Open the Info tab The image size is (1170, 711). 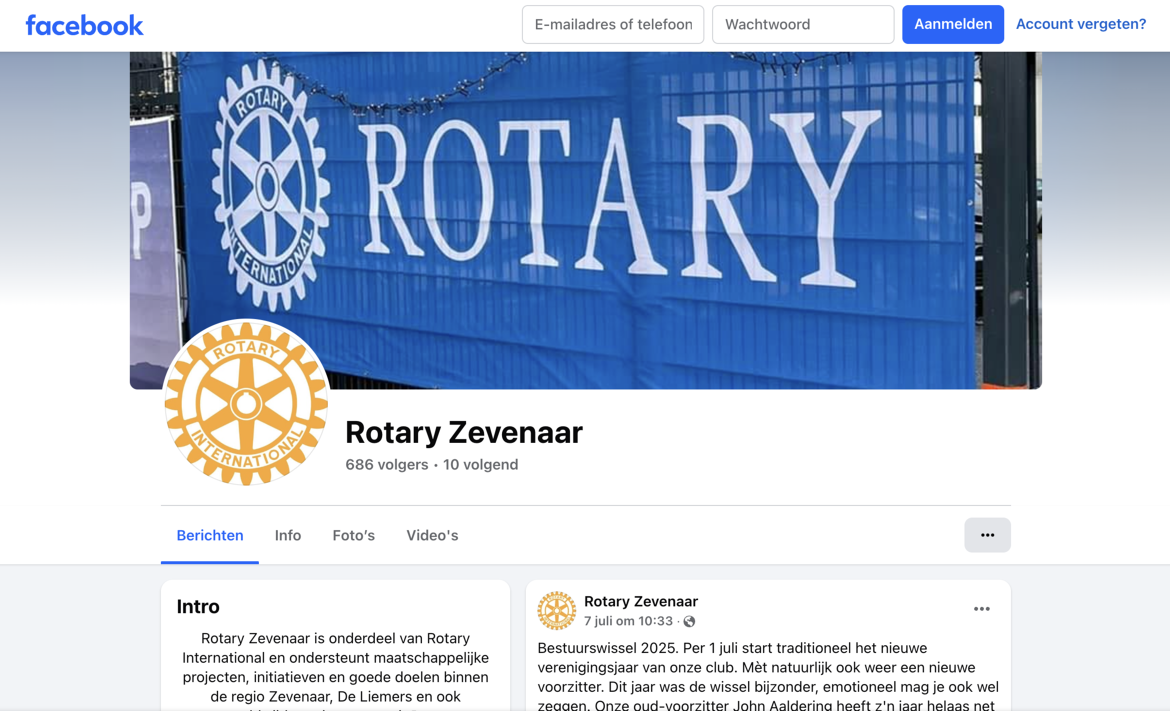288,535
